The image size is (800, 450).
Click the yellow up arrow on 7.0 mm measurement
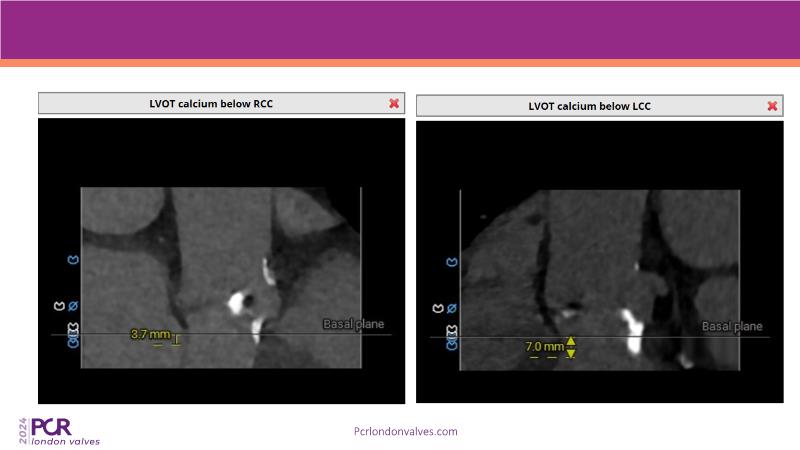(571, 341)
